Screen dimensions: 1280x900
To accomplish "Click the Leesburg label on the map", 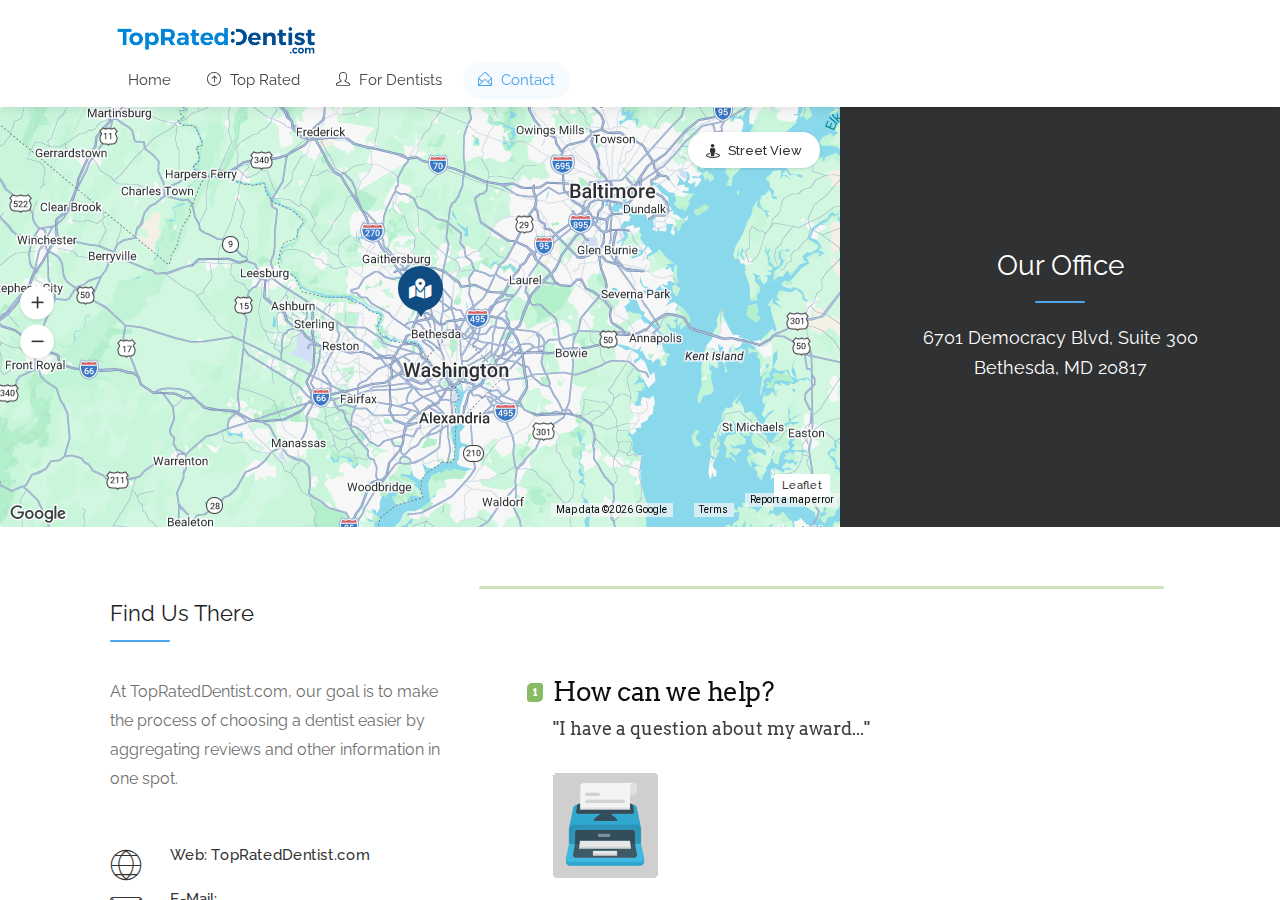I will pos(264,272).
